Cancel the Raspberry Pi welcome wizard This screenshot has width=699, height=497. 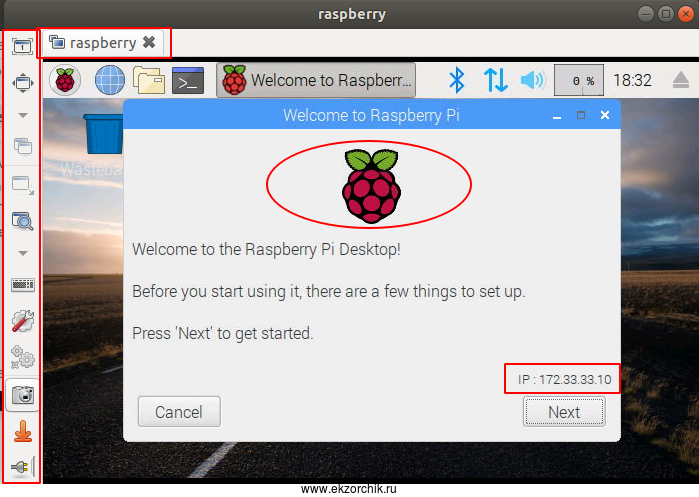click(179, 412)
